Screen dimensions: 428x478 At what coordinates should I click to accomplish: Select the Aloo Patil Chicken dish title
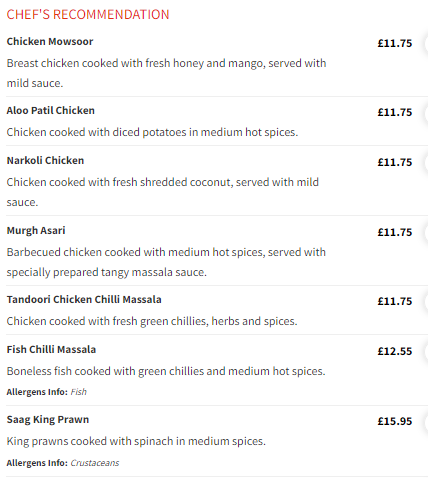51,111
